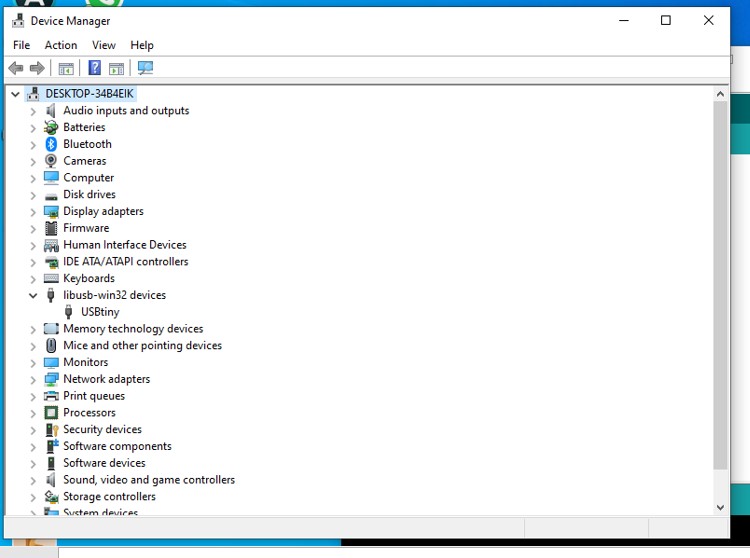Click the Back arrow toolbar icon

tap(16, 68)
